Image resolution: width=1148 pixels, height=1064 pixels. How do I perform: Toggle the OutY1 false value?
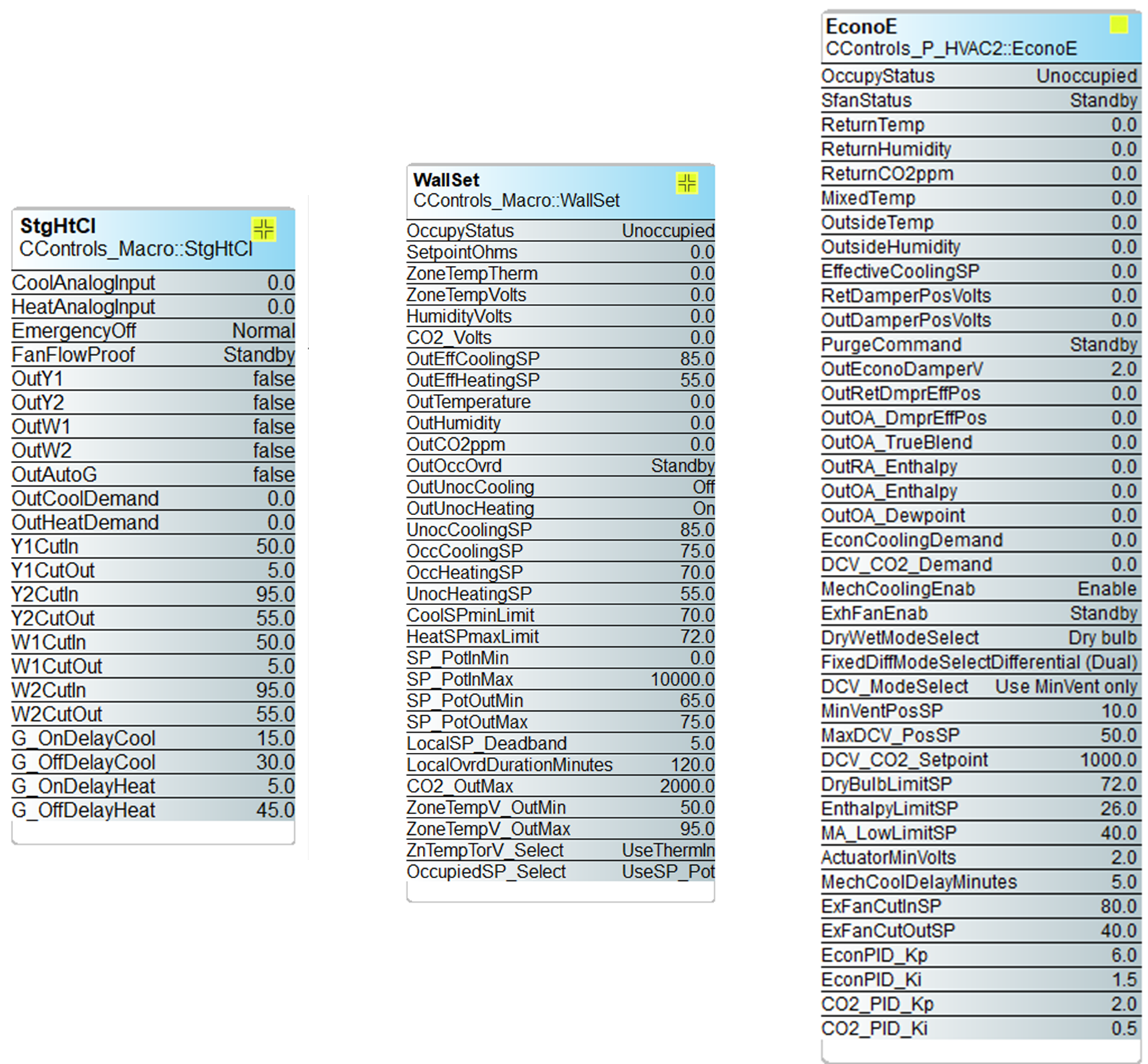[x=273, y=379]
